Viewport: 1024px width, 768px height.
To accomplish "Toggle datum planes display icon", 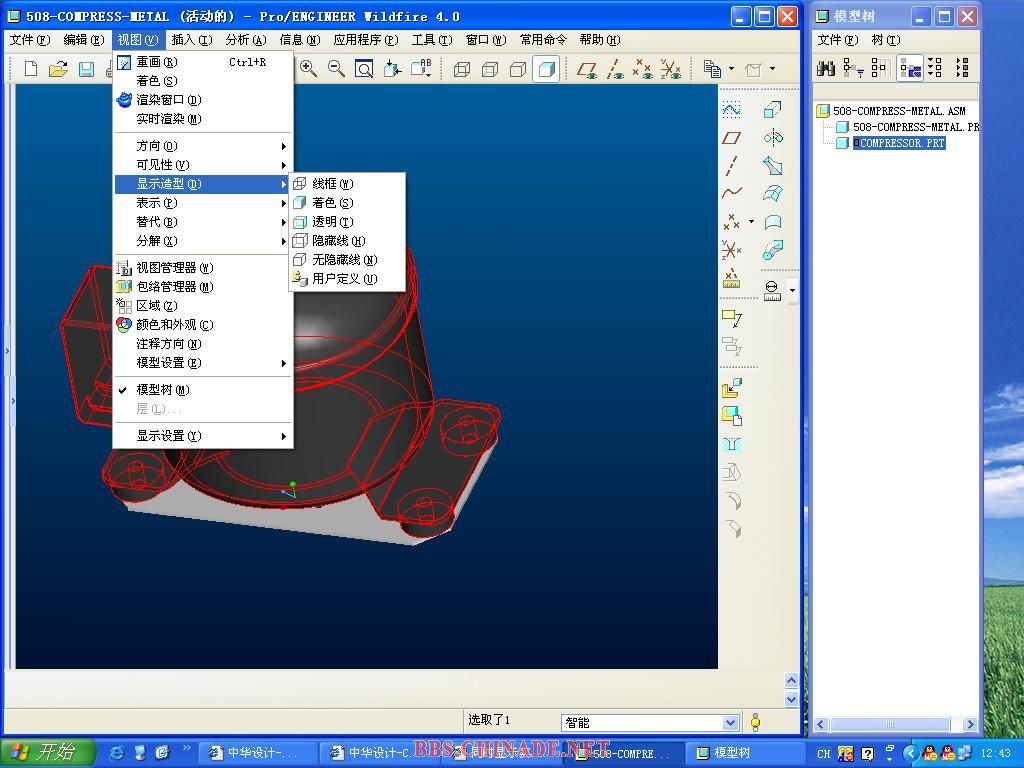I will (587, 69).
